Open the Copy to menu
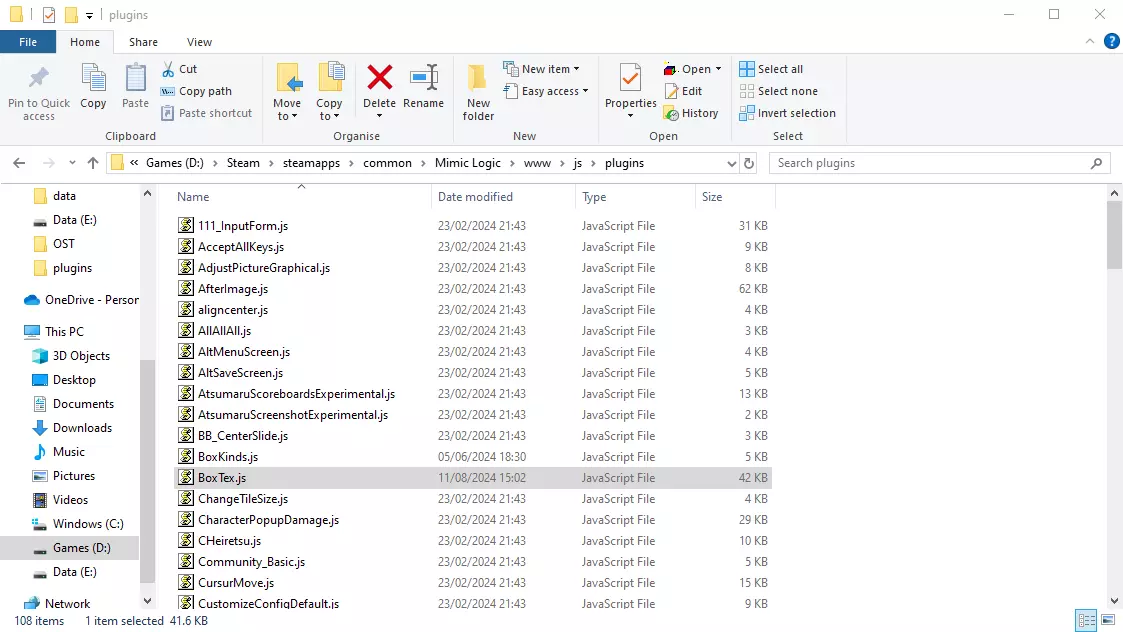 point(329,92)
